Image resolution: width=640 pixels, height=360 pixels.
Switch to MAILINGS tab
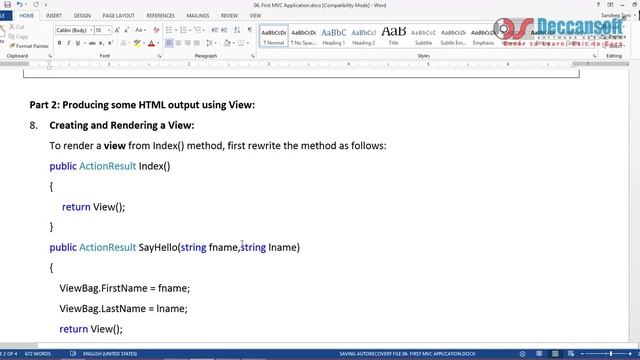(198, 16)
